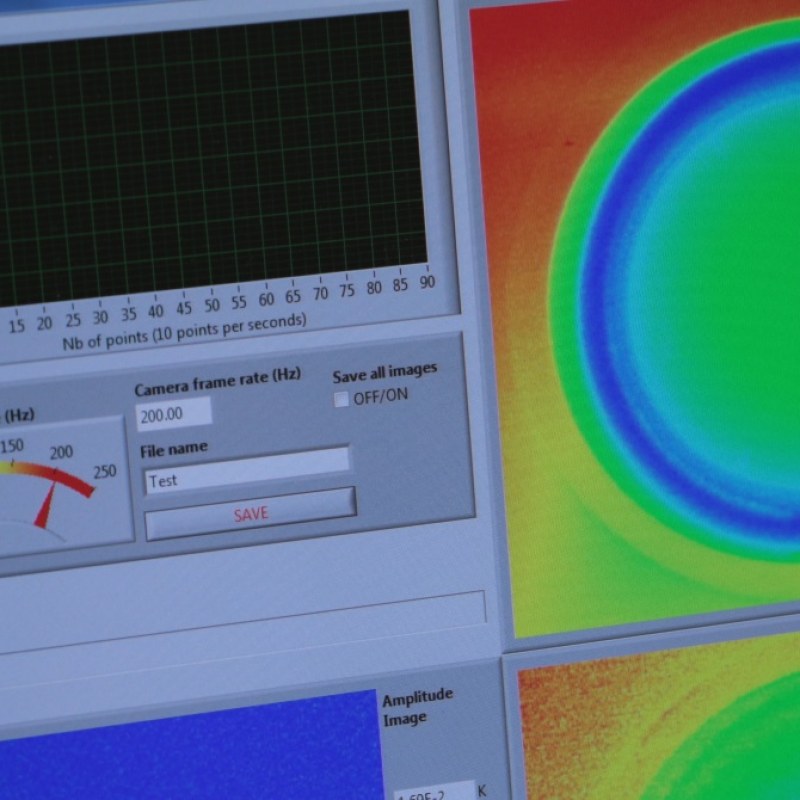Click the 50 tick on the chart axis

point(212,305)
